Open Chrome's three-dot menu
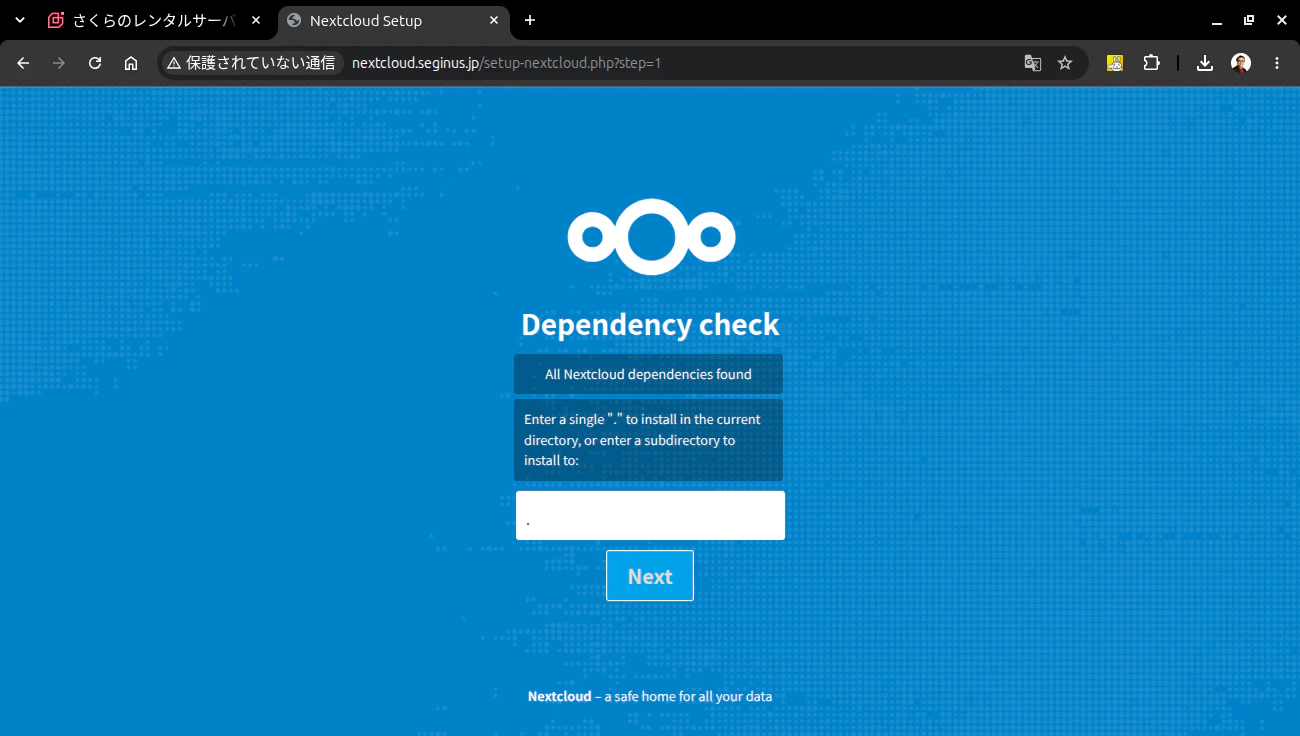1300x736 pixels. click(x=1277, y=63)
